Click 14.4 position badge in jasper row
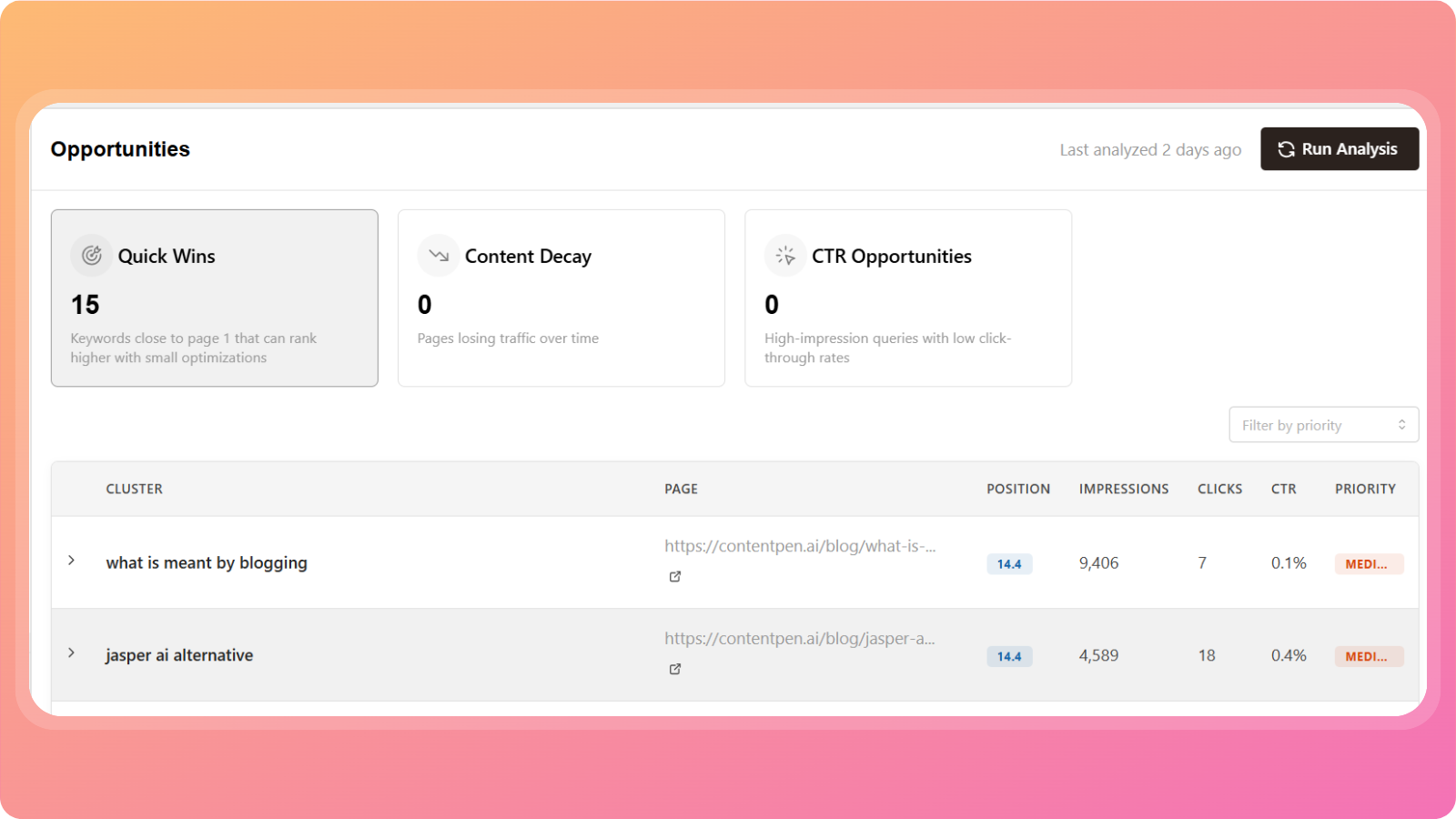Screen dimensions: 1456x819 pyautogui.click(x=1009, y=656)
